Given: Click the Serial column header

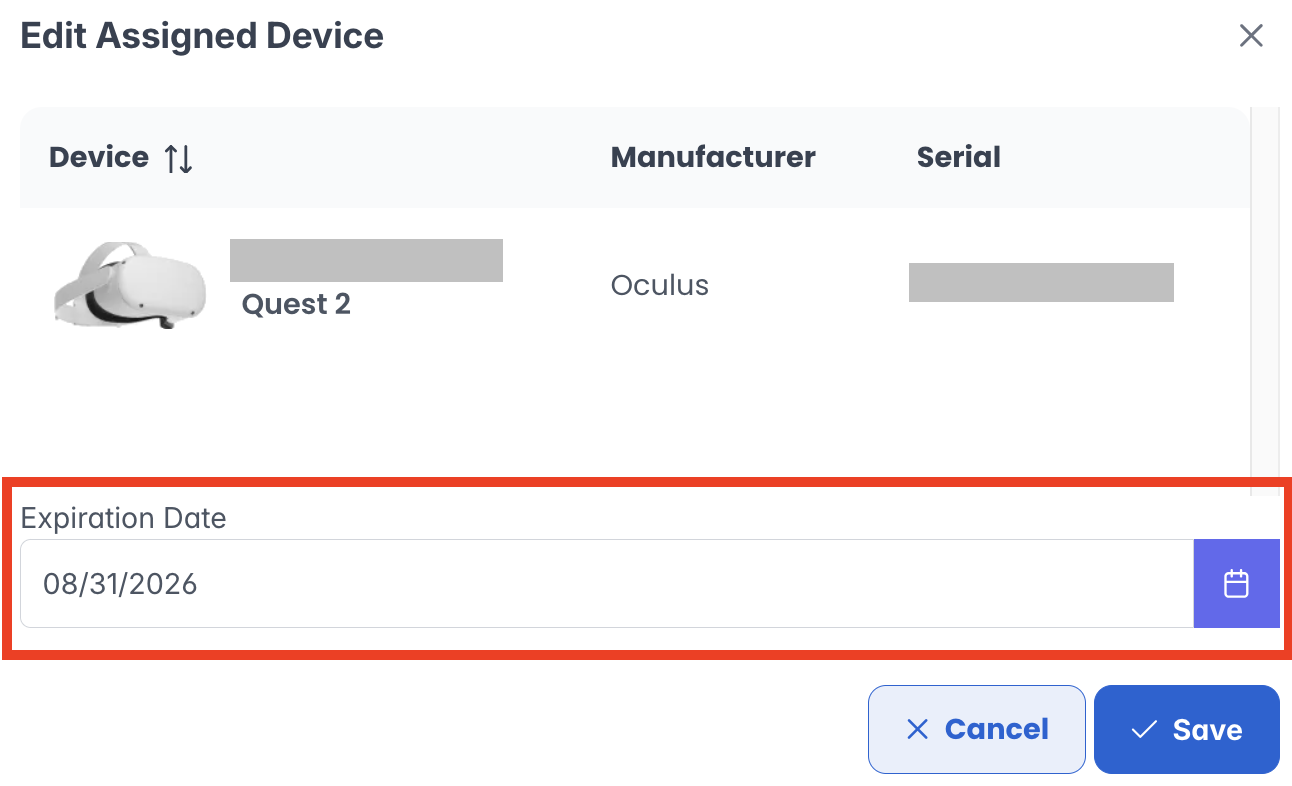Looking at the screenshot, I should click(x=958, y=158).
